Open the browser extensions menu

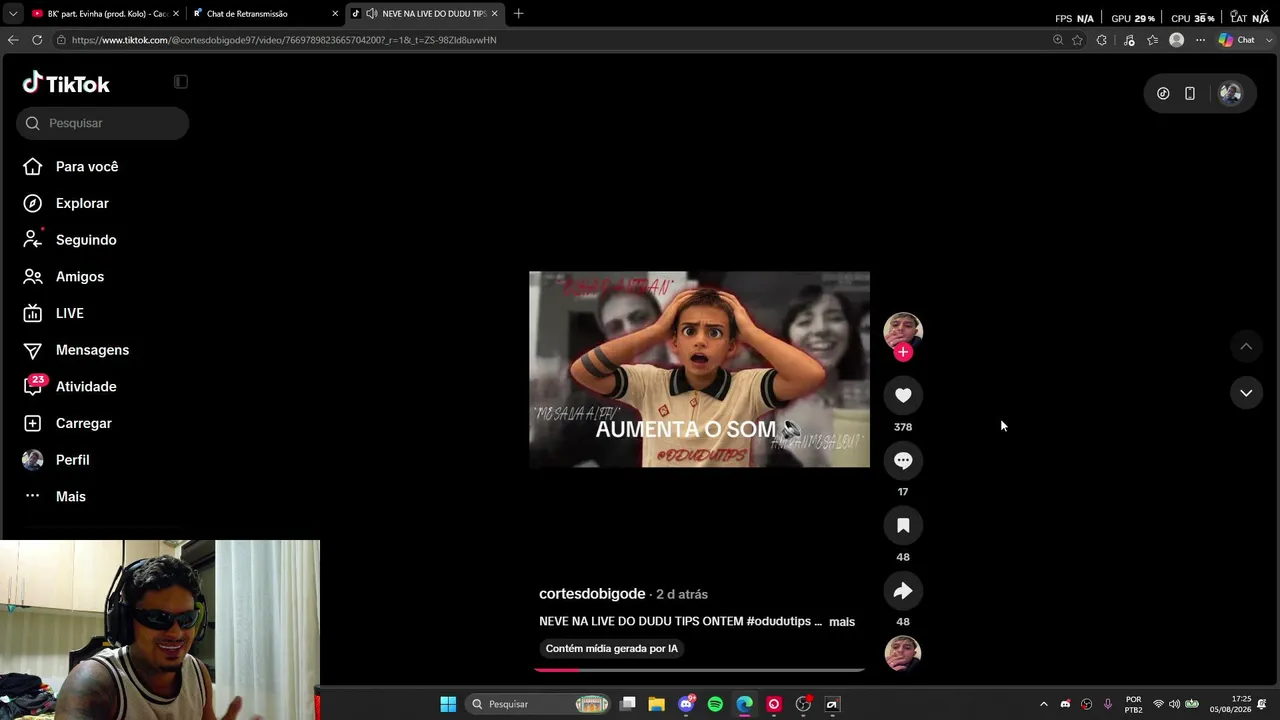pos(1102,40)
